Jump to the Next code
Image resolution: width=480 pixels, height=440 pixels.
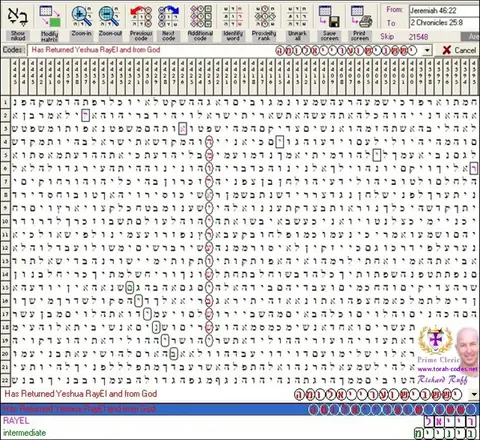tap(168, 22)
